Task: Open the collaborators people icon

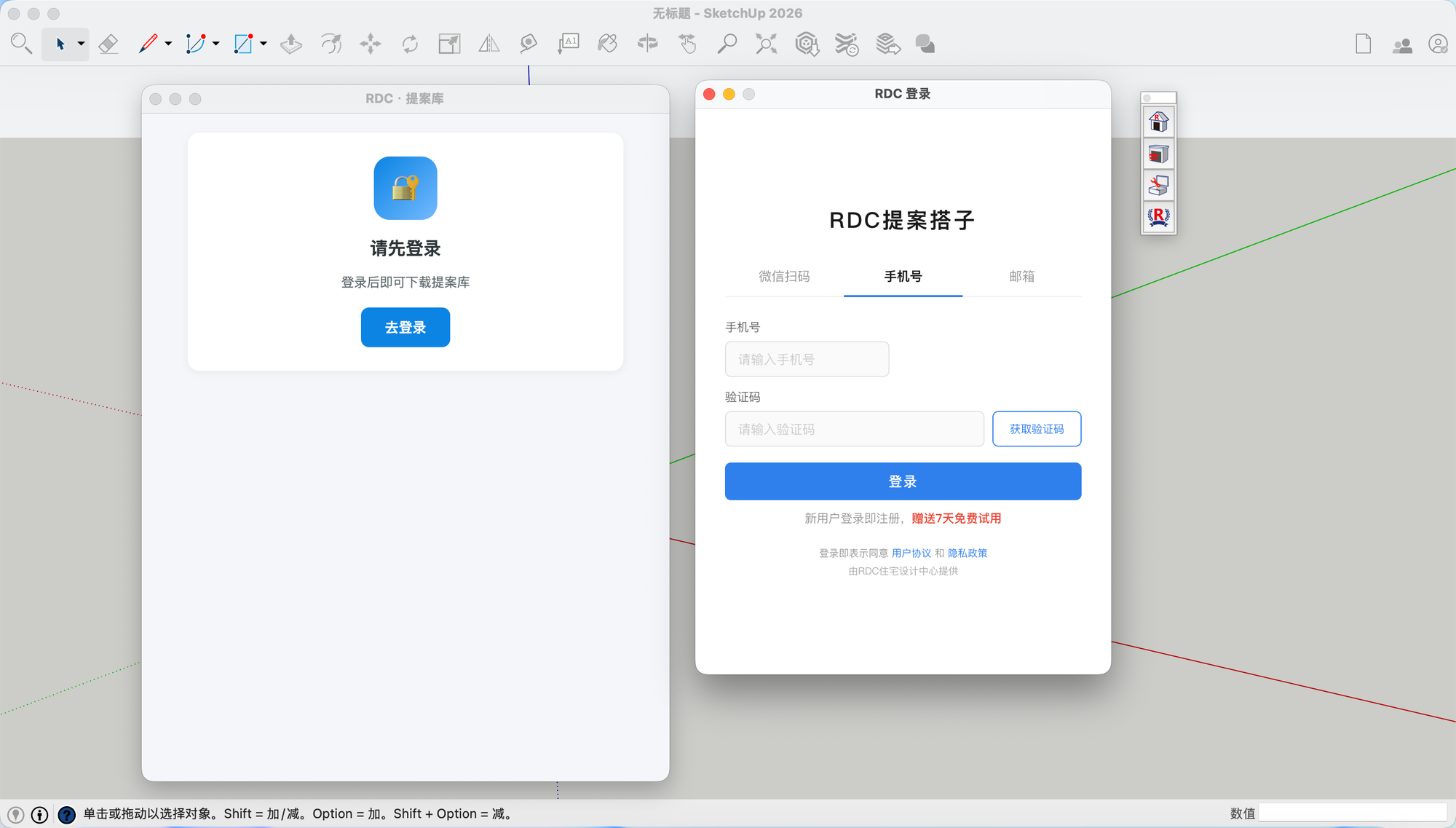Action: coord(1402,45)
